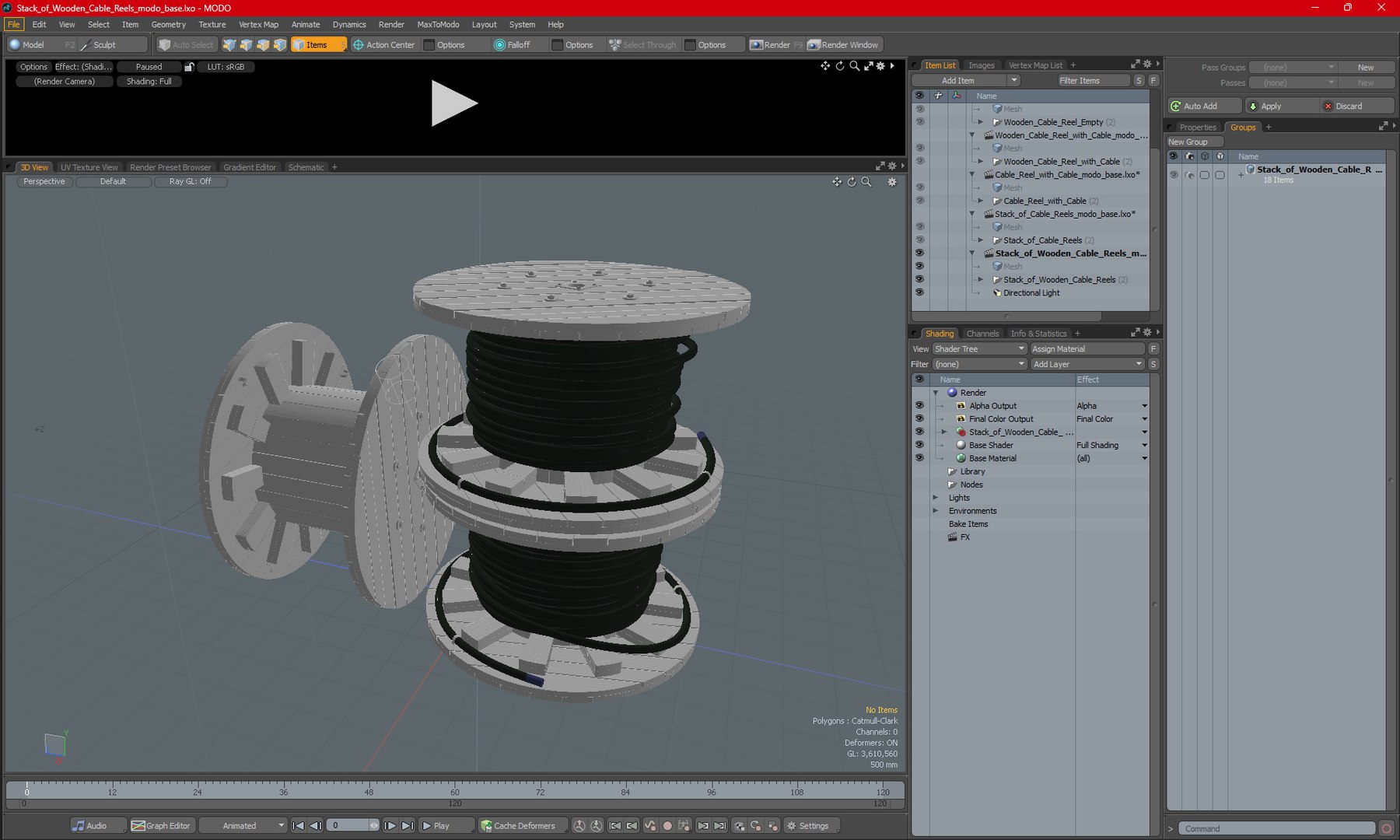Image resolution: width=1400 pixels, height=840 pixels.
Task: Open the shading Filter (none) dropdown
Action: tap(980, 364)
